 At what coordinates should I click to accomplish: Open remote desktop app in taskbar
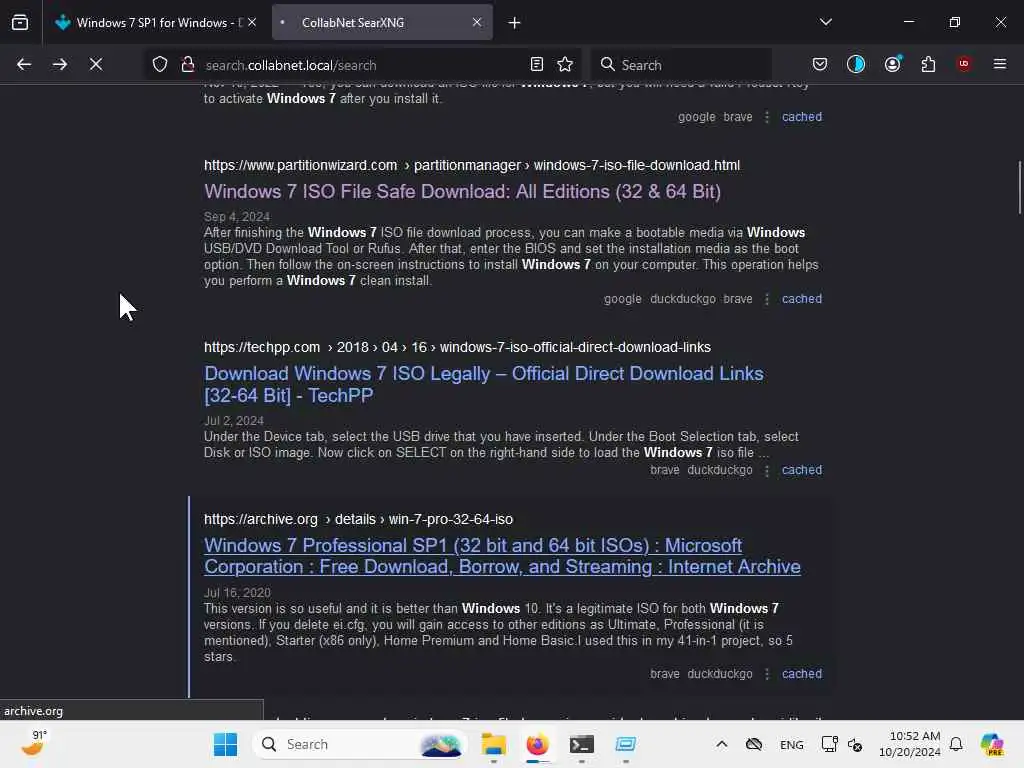(625, 744)
